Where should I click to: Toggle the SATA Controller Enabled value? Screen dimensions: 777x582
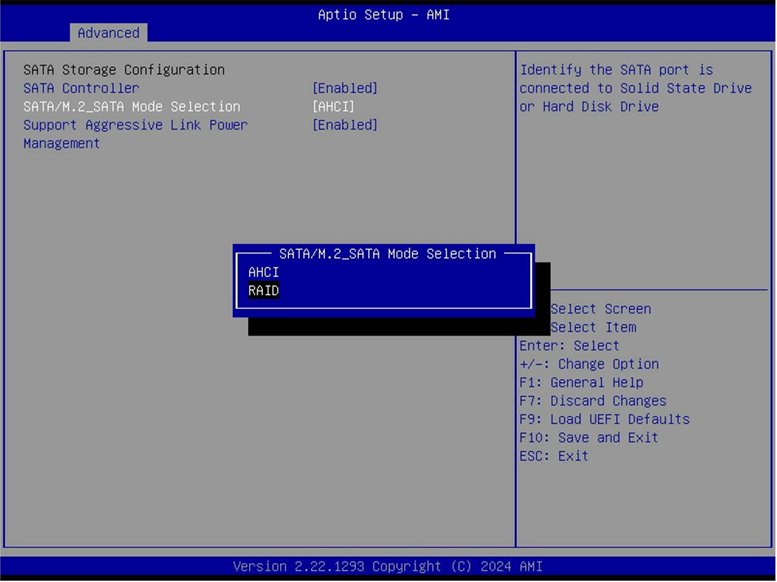pyautogui.click(x=345, y=88)
